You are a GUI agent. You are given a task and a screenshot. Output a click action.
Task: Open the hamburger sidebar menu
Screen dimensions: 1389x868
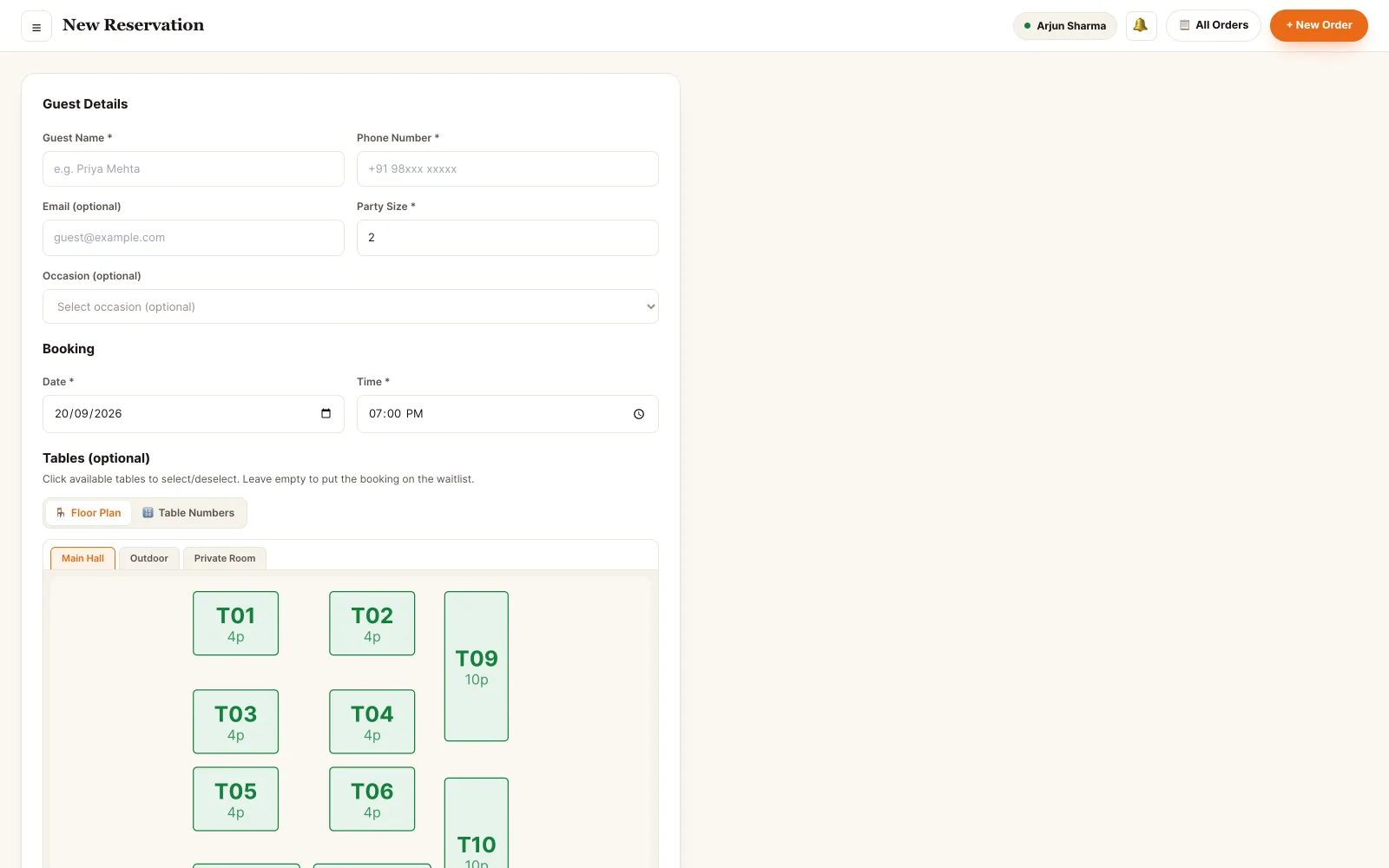36,27
